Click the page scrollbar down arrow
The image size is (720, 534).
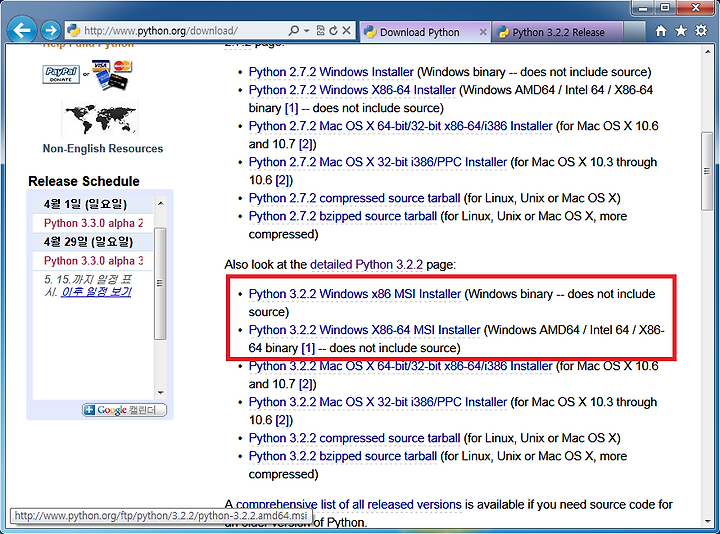(x=707, y=521)
